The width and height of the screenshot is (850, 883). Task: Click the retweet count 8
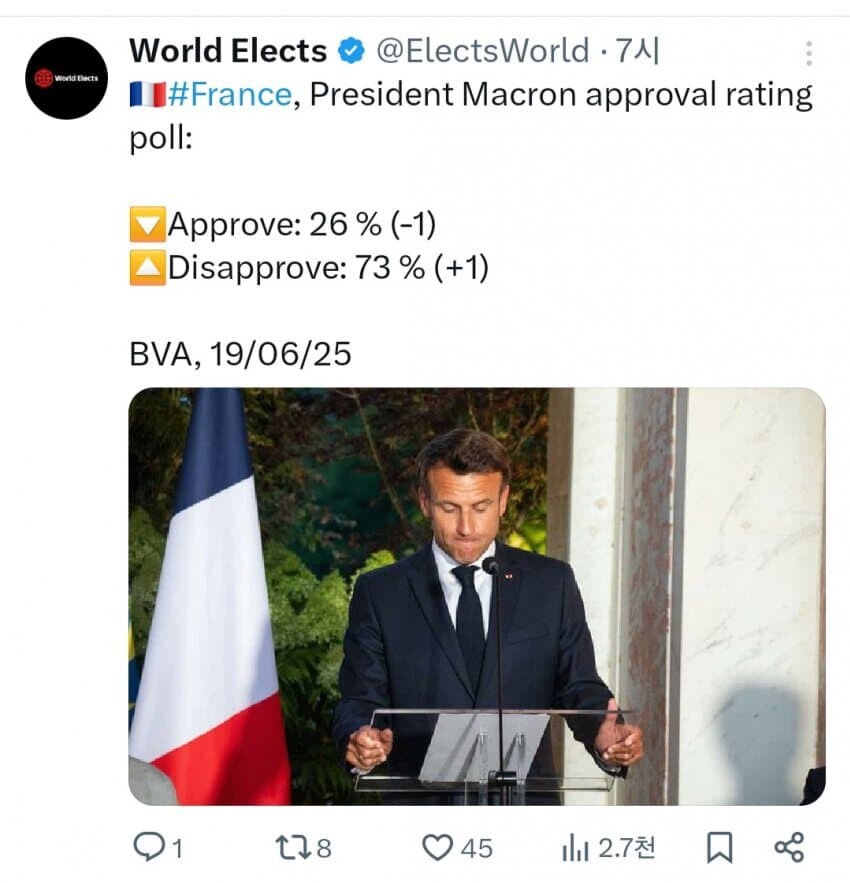coord(323,848)
